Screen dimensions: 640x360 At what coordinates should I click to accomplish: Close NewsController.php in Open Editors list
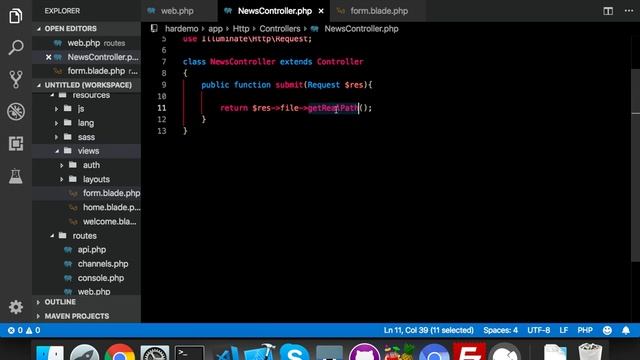49,57
